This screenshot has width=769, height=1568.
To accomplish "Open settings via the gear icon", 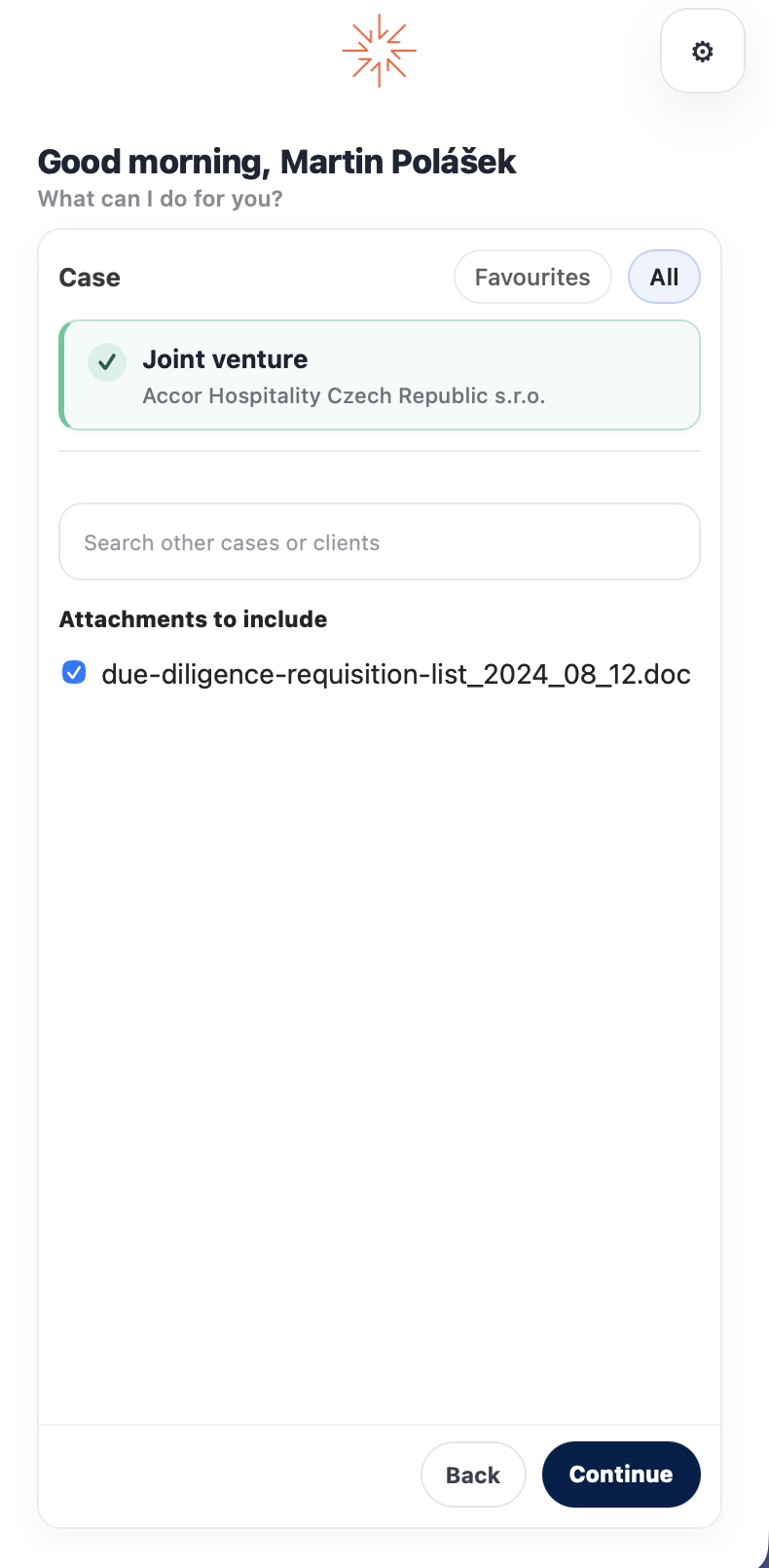I will click(x=702, y=52).
